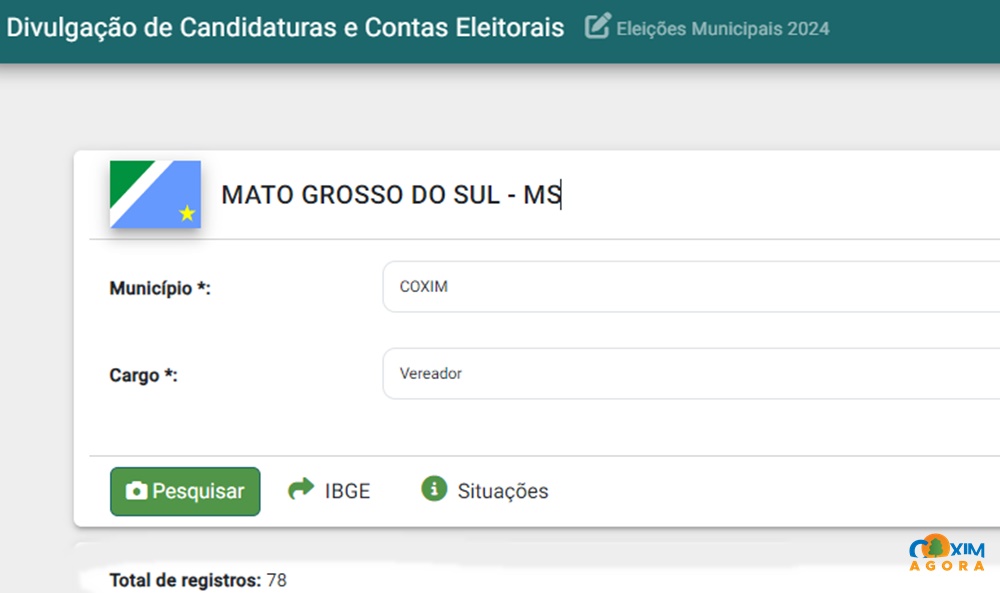
Task: Click the AGORA text in the logo
Action: (946, 566)
